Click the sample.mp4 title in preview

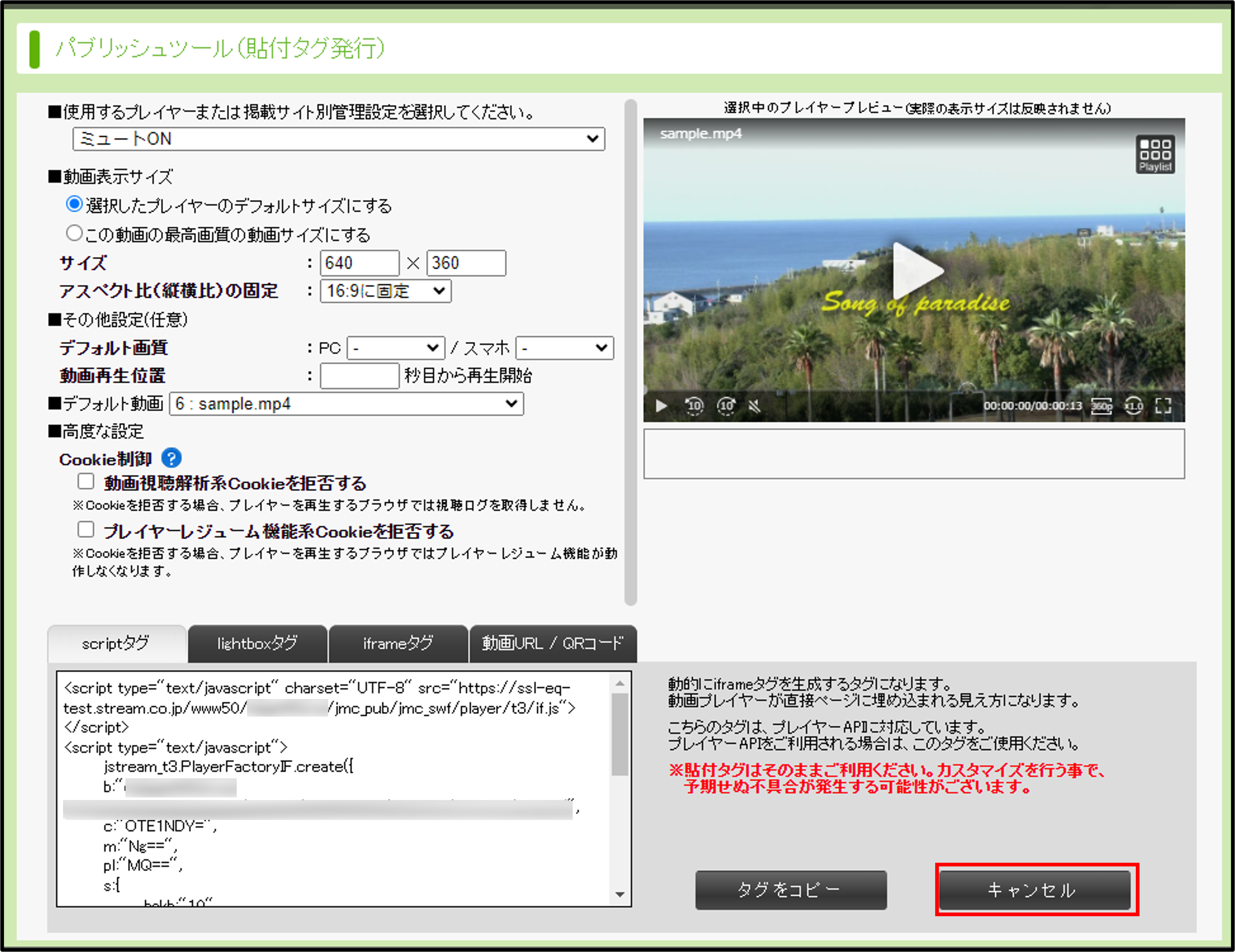point(701,134)
